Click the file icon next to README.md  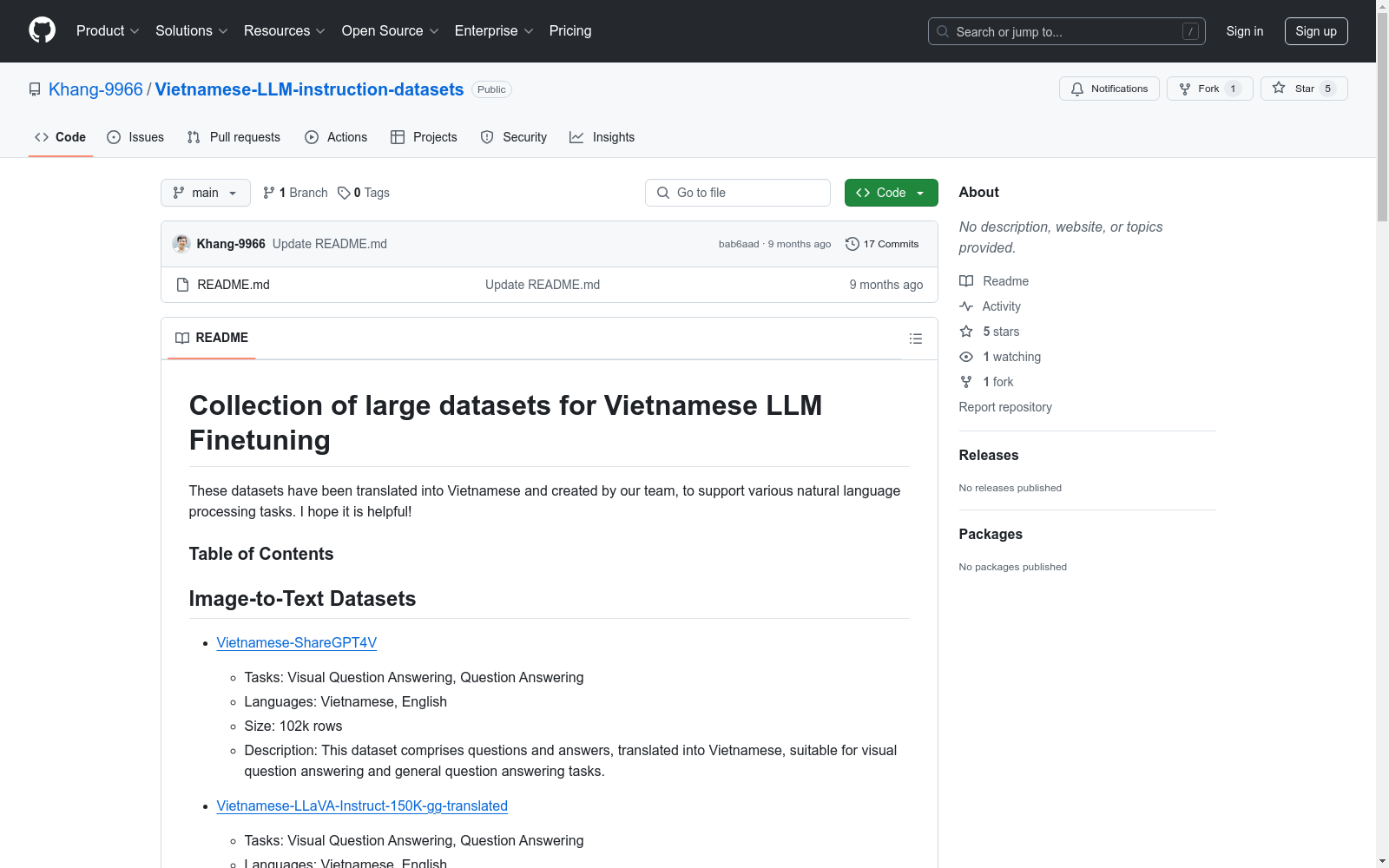pyautogui.click(x=182, y=285)
